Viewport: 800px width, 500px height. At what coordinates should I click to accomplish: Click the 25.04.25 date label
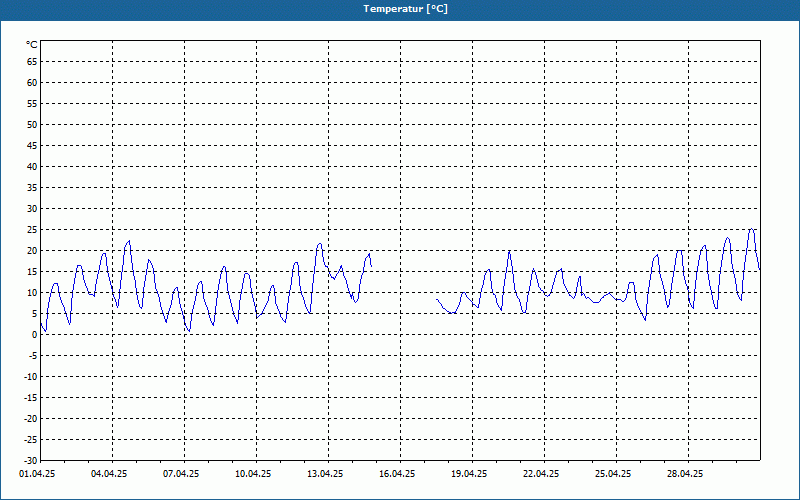(x=613, y=474)
